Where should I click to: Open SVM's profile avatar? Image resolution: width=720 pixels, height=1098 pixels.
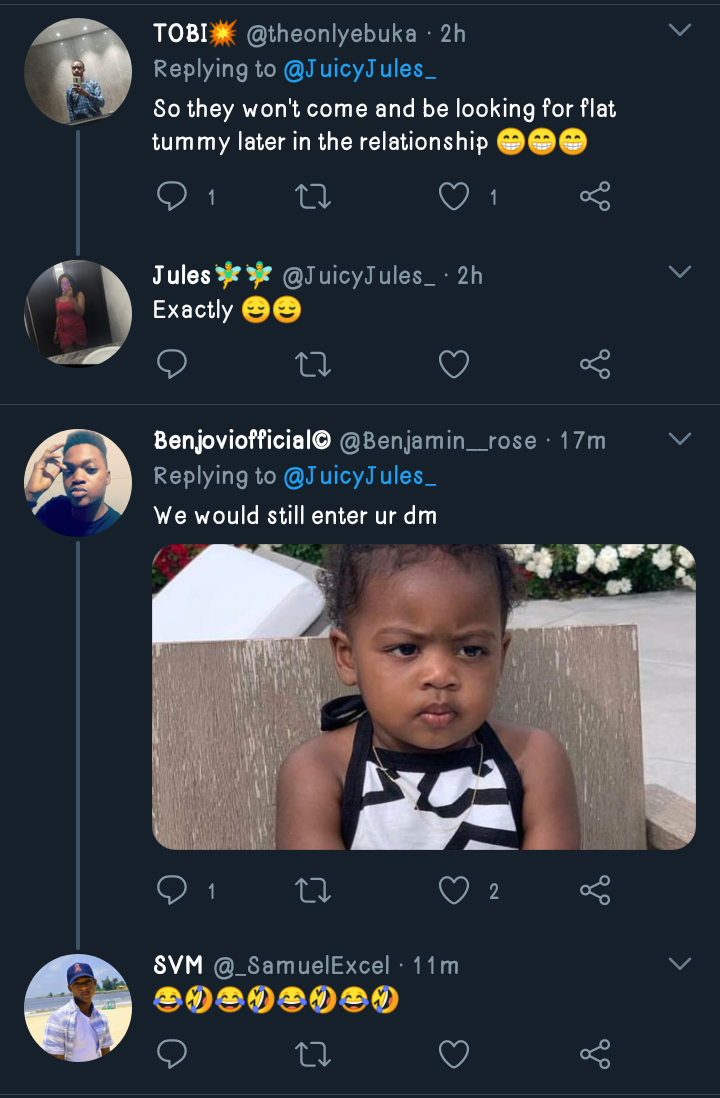(x=78, y=1008)
